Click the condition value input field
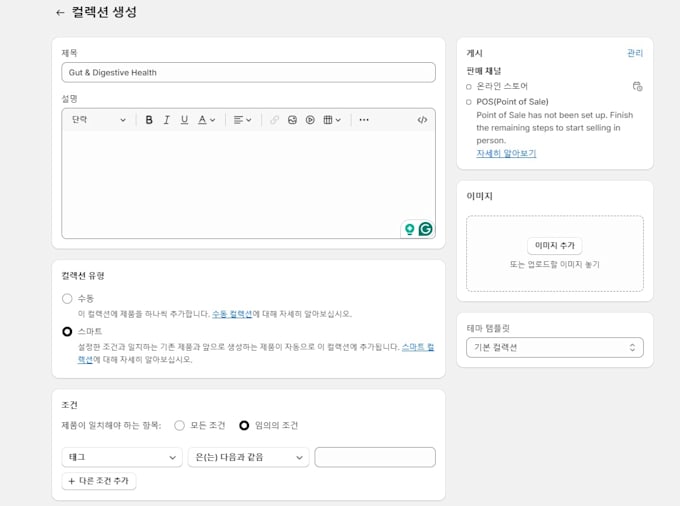Viewport: 680px width, 506px height. click(x=375, y=457)
